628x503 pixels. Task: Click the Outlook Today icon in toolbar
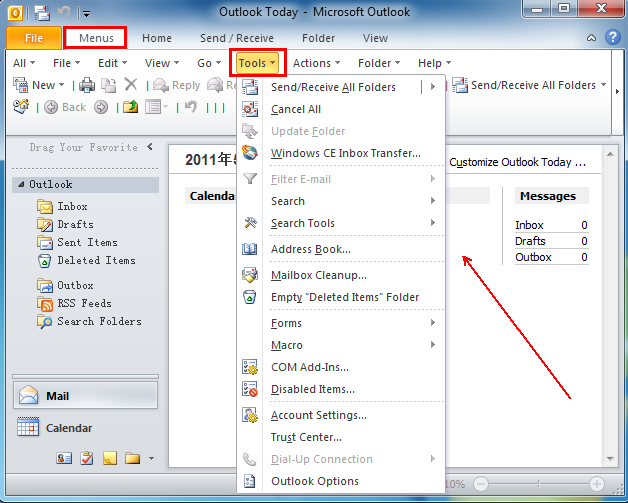(21, 107)
